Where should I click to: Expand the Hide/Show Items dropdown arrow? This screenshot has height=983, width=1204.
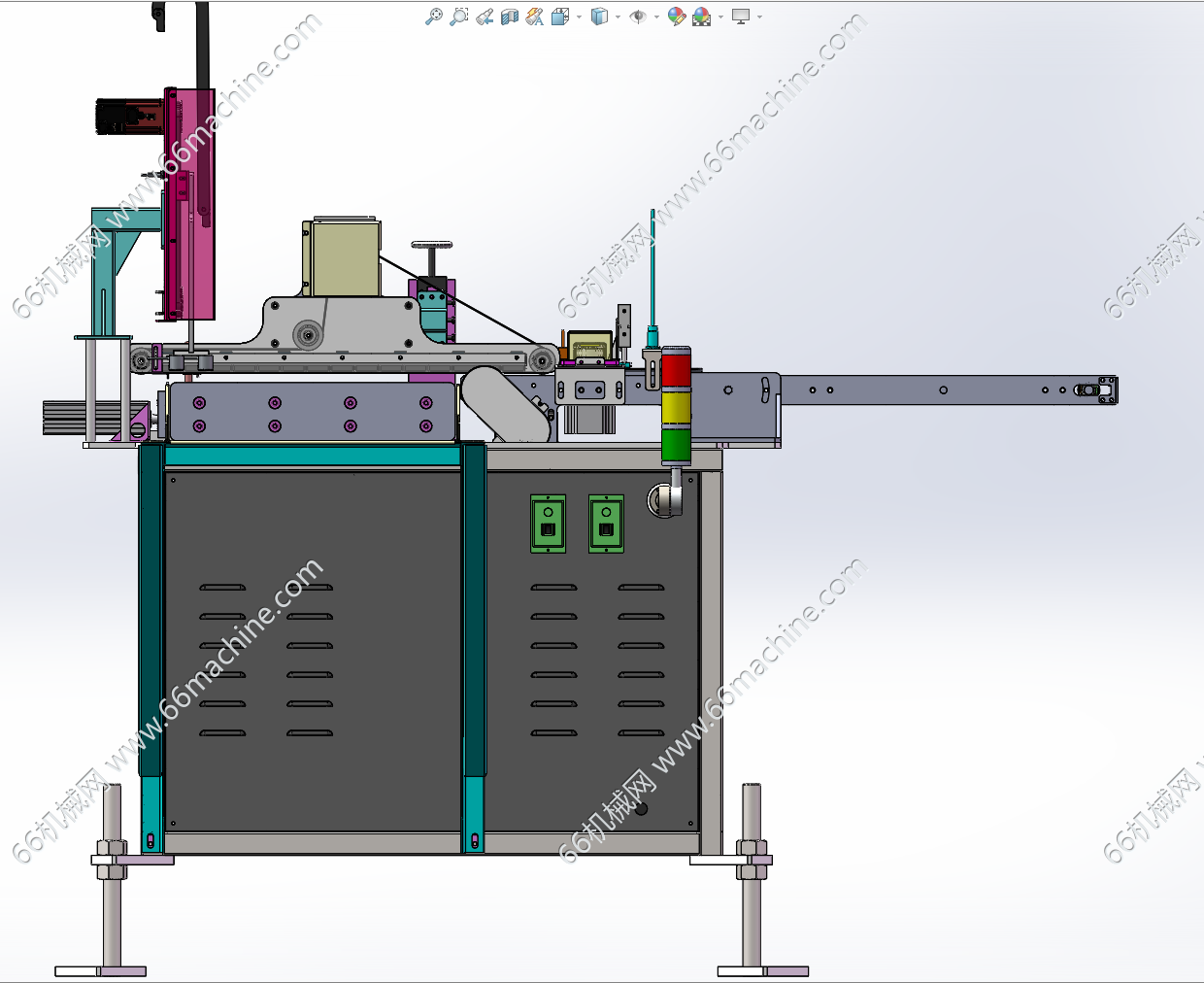[656, 17]
